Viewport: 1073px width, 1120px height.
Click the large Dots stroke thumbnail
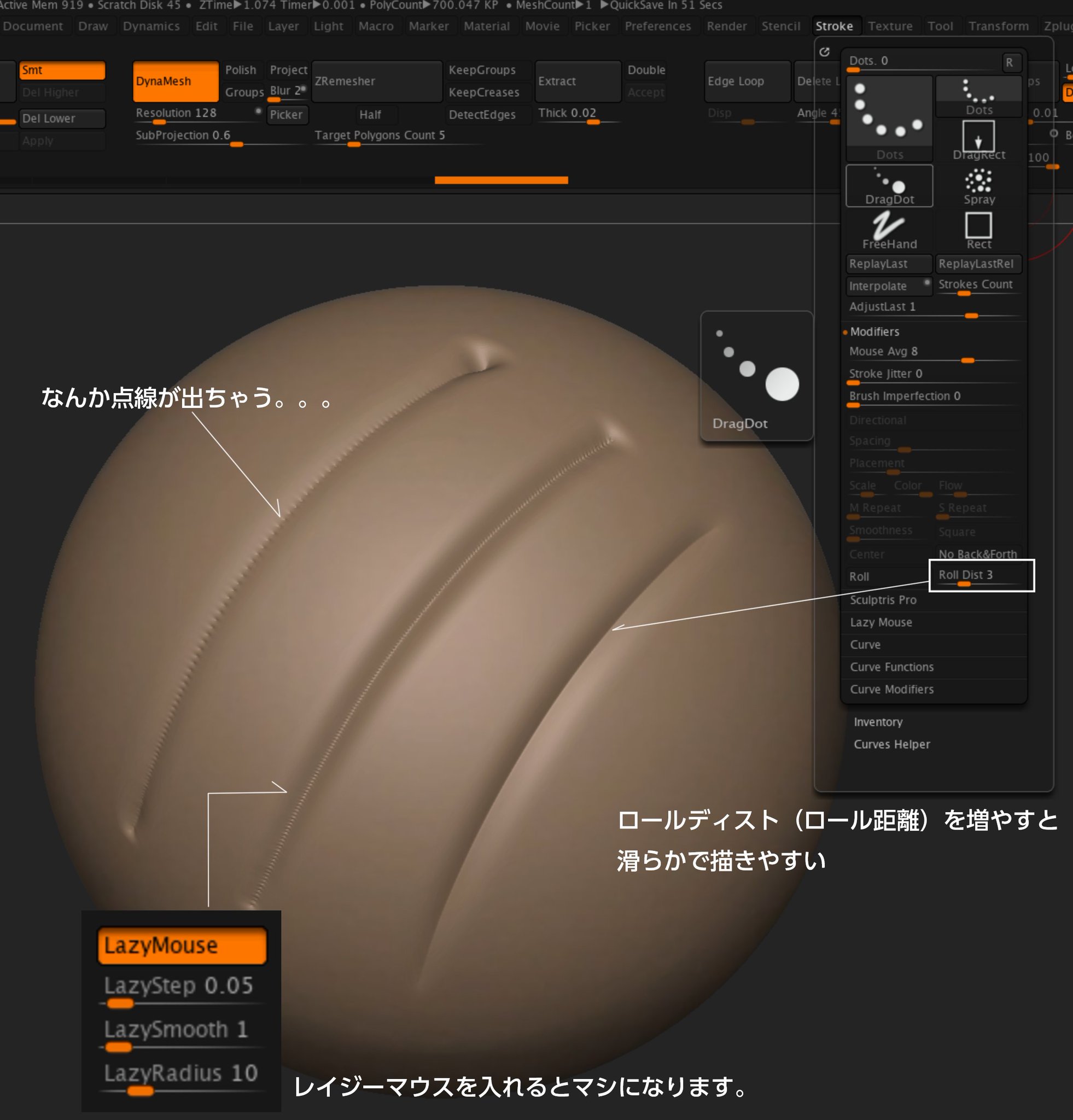889,115
